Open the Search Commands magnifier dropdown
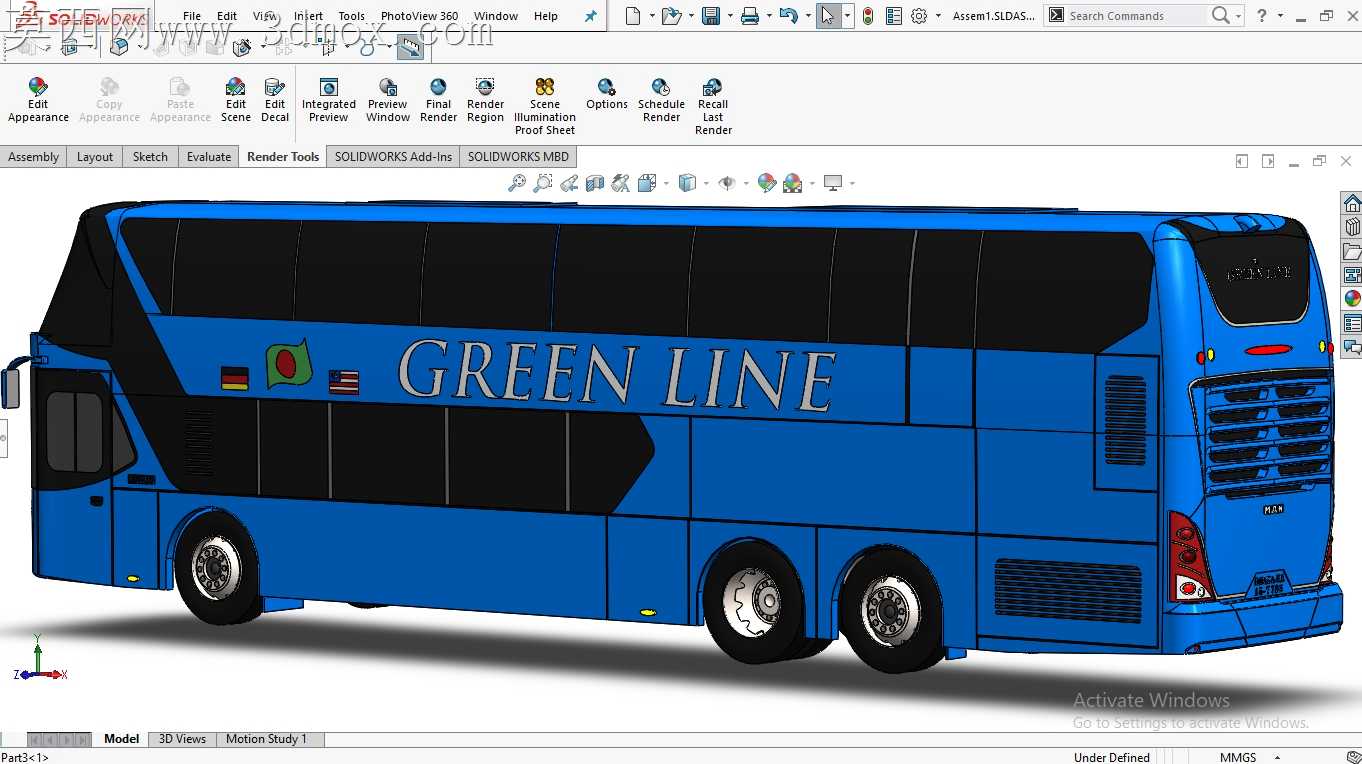 [x=1239, y=16]
